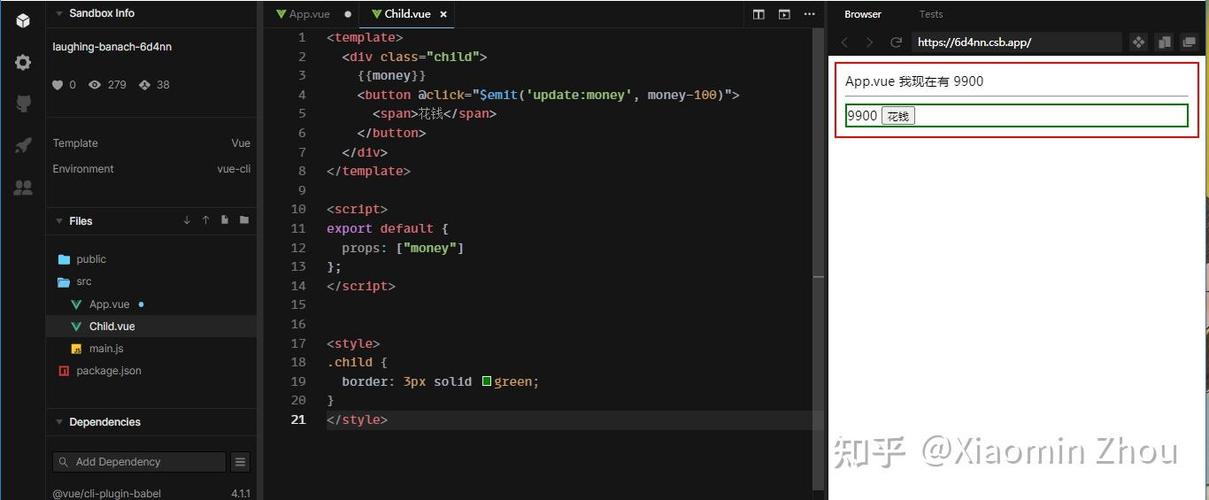Collapse the Sandbox Info section

(x=59, y=14)
